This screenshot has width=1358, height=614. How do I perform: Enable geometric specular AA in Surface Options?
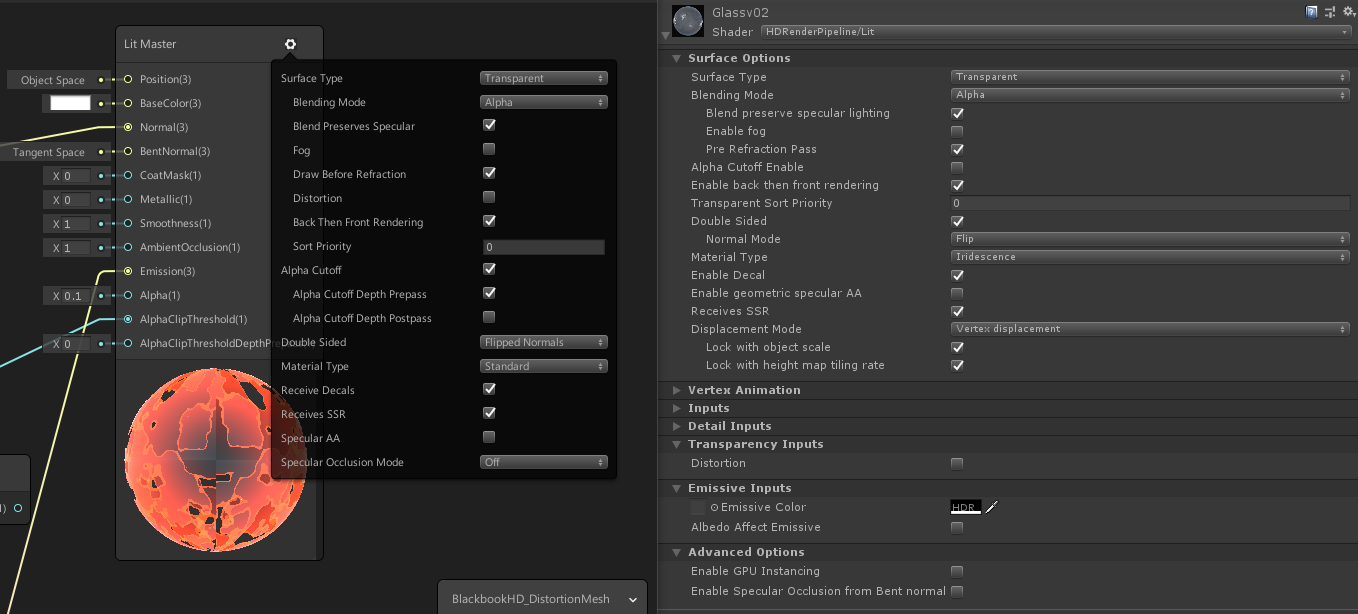[957, 293]
